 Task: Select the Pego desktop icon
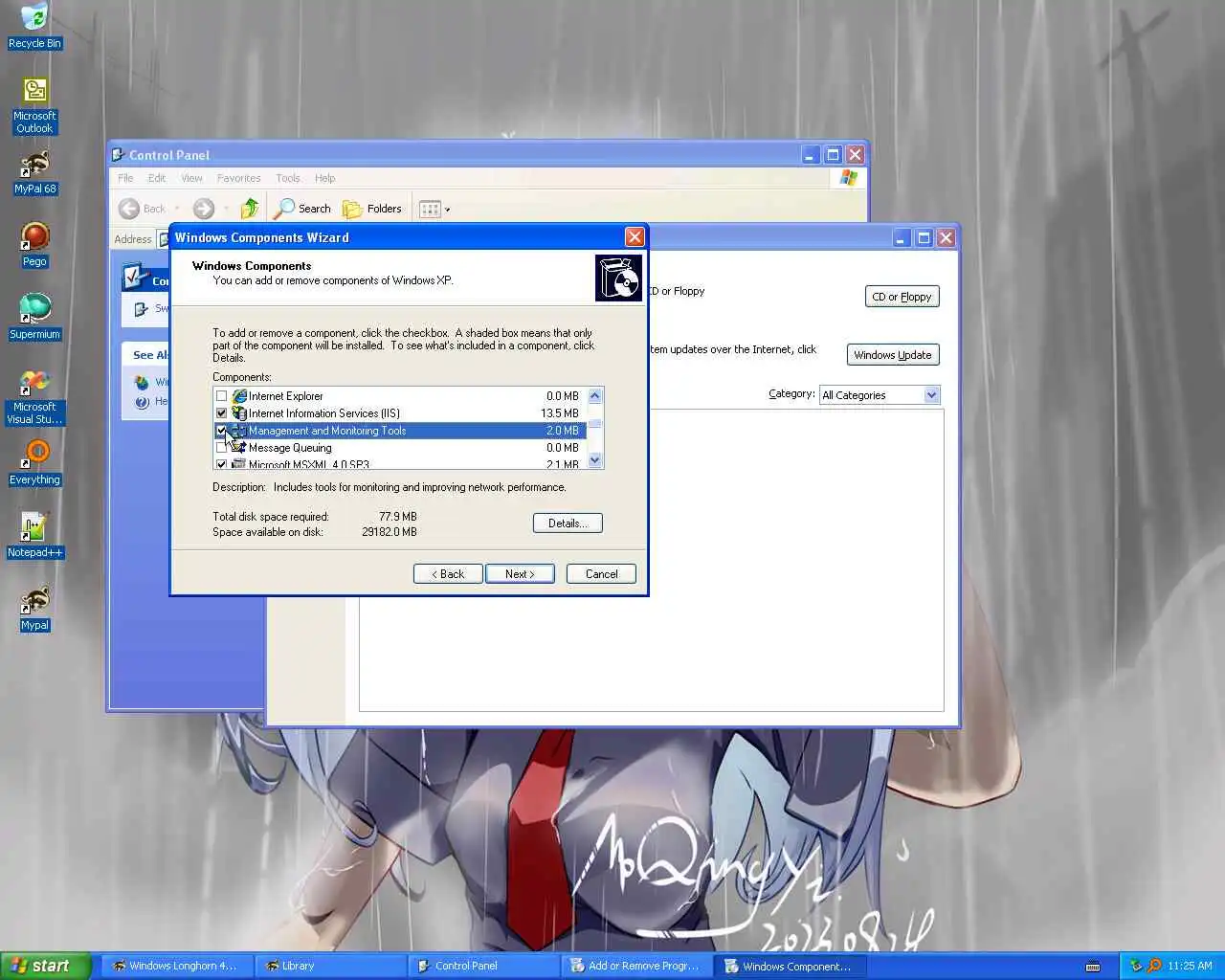coord(34,245)
